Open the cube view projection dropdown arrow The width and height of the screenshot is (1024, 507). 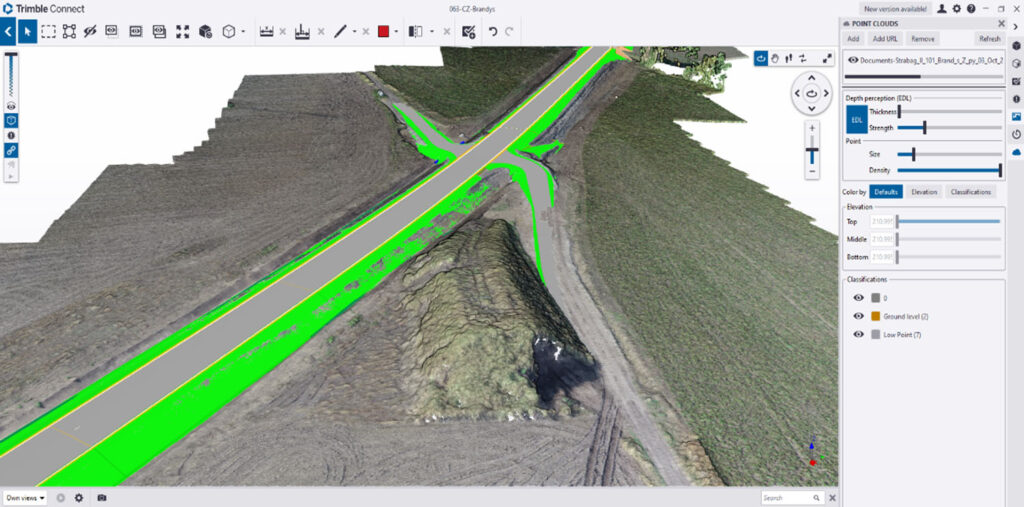243,31
